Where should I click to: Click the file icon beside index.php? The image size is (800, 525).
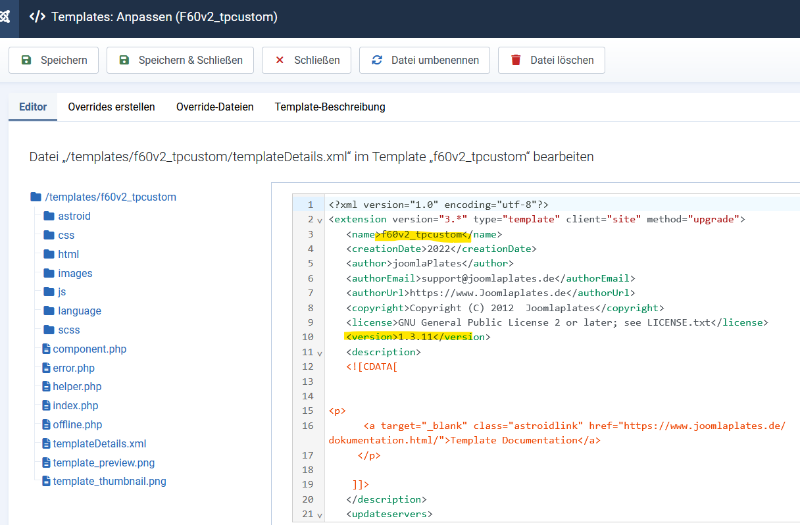coord(46,405)
